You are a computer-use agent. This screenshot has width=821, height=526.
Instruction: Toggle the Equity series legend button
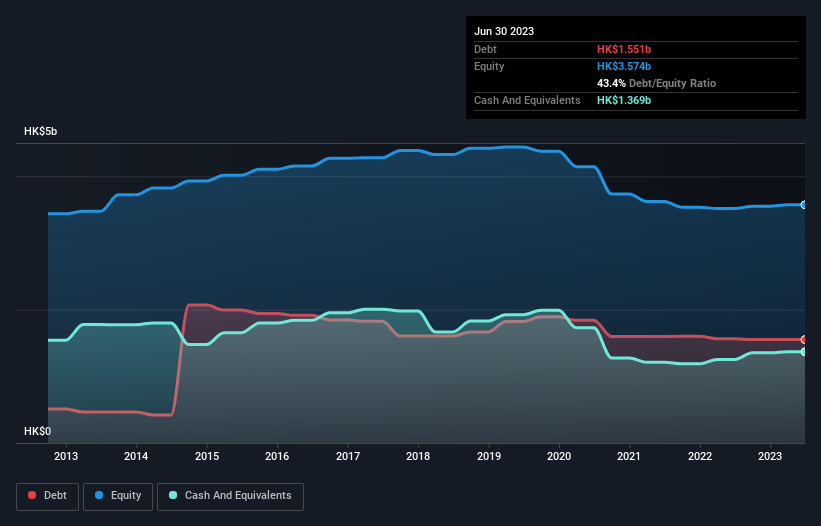click(118, 496)
